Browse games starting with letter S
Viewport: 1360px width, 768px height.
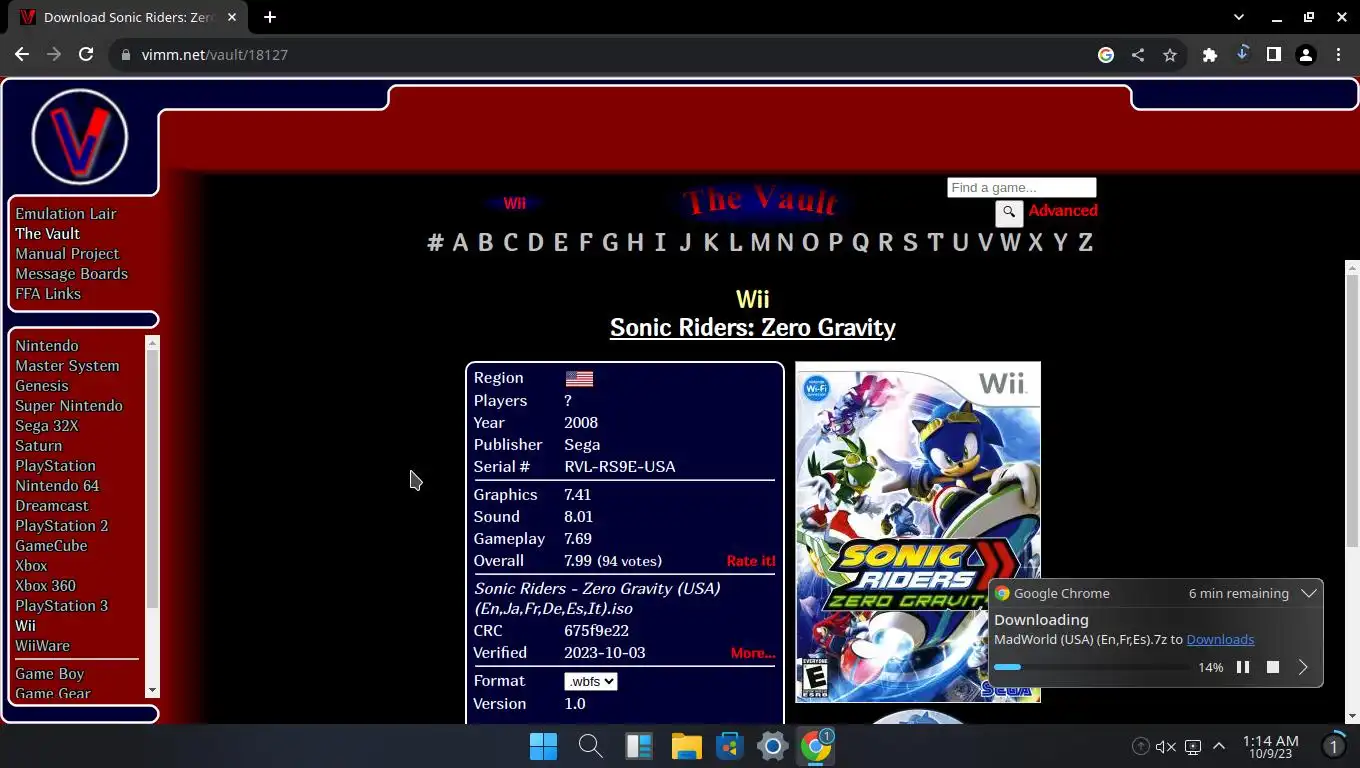910,242
